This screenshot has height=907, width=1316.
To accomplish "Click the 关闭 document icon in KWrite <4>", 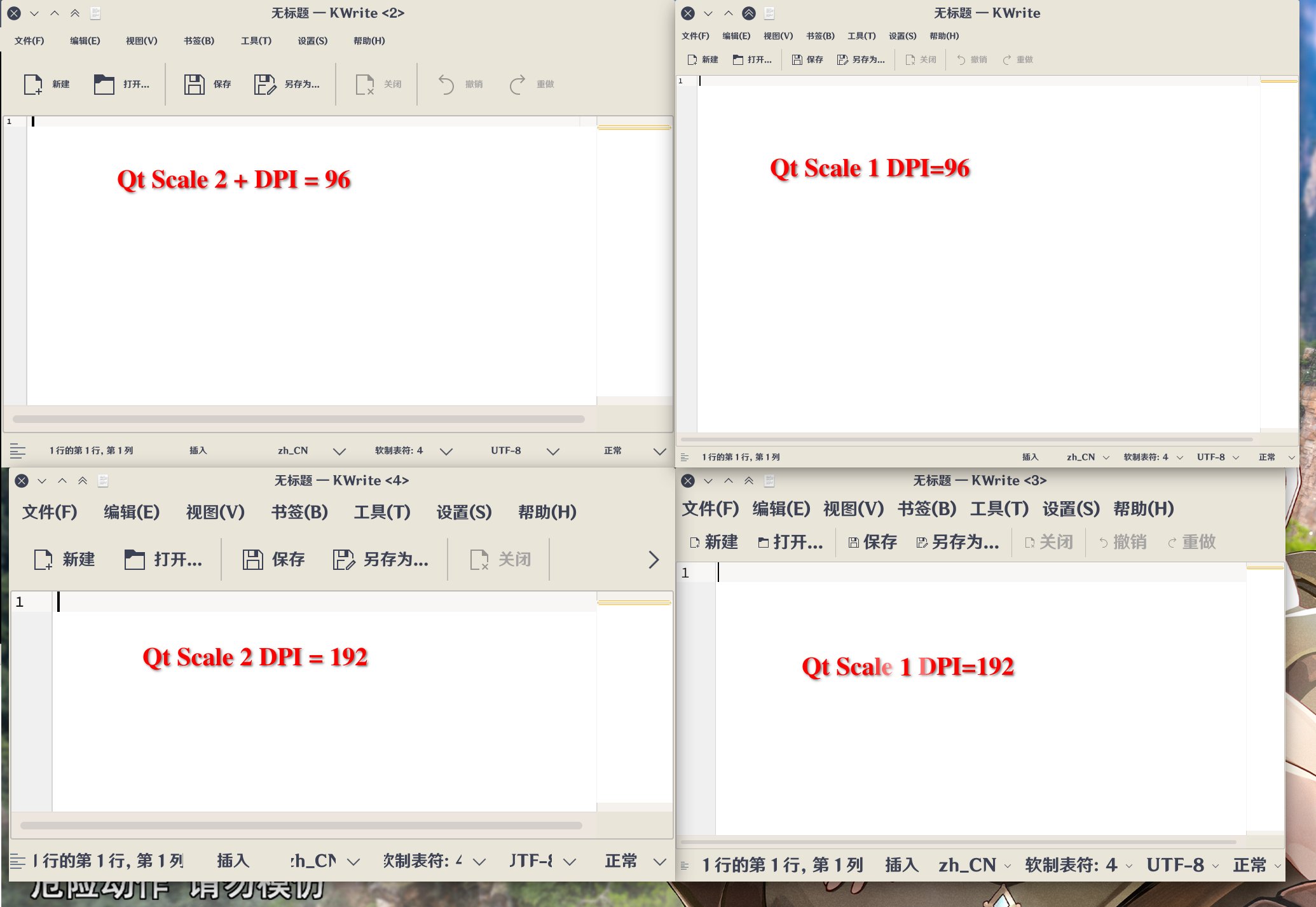I will point(479,560).
